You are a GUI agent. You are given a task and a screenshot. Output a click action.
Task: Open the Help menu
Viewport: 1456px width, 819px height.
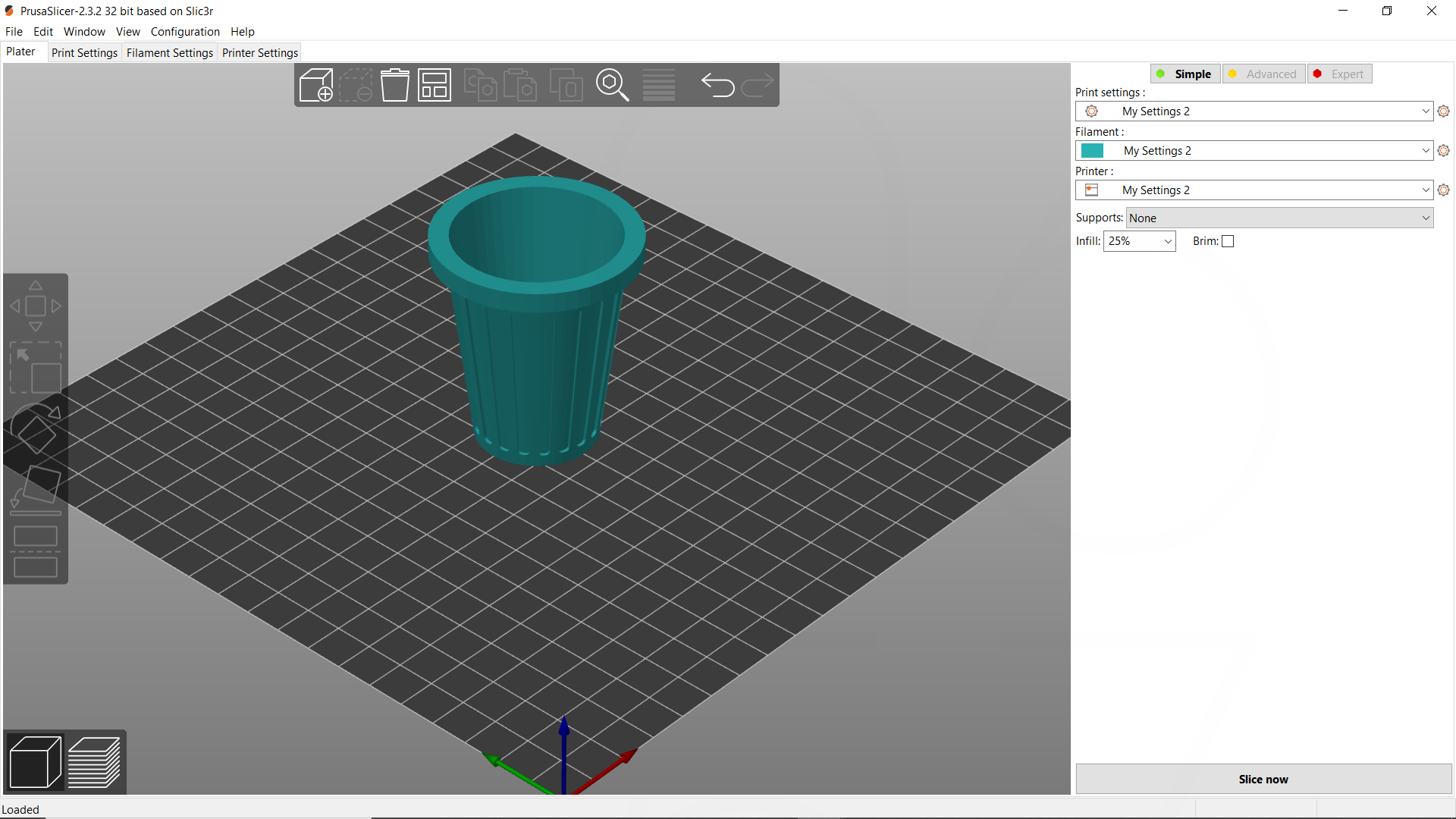[243, 32]
